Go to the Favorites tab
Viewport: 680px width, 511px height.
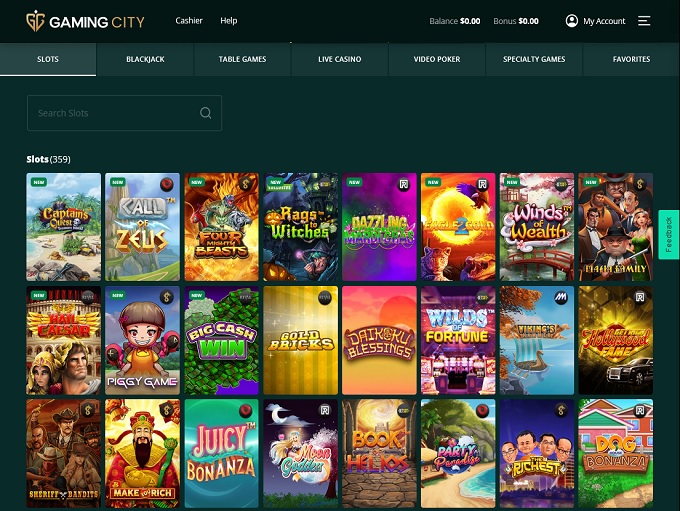(x=631, y=59)
